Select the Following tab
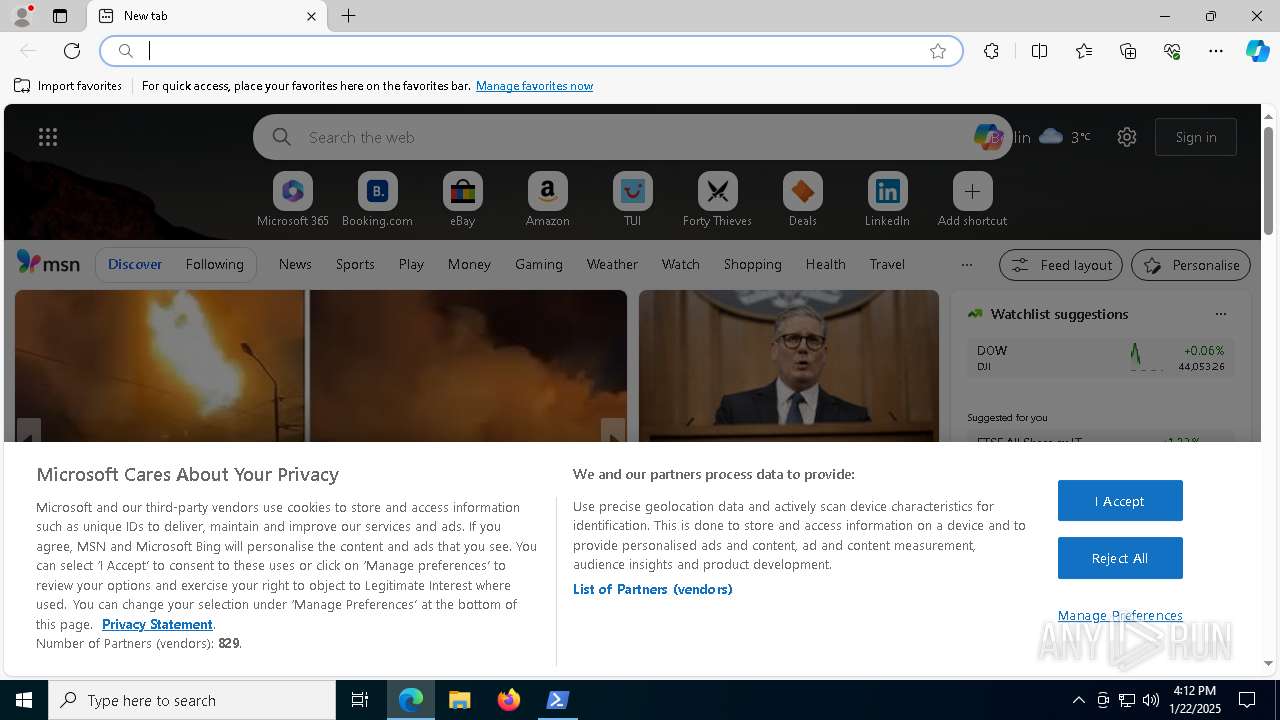 tap(214, 264)
